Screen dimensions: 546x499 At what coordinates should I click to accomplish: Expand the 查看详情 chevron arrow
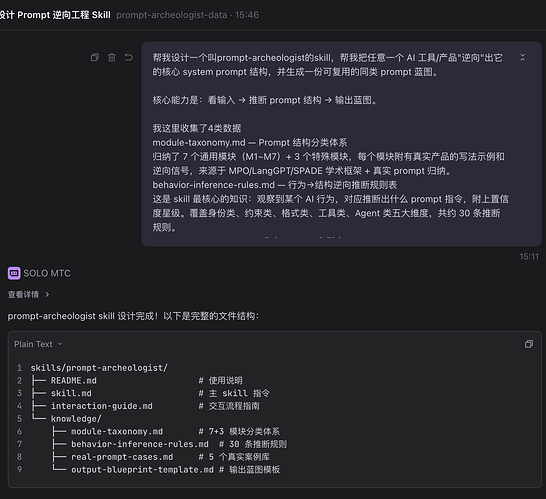[x=47, y=295]
